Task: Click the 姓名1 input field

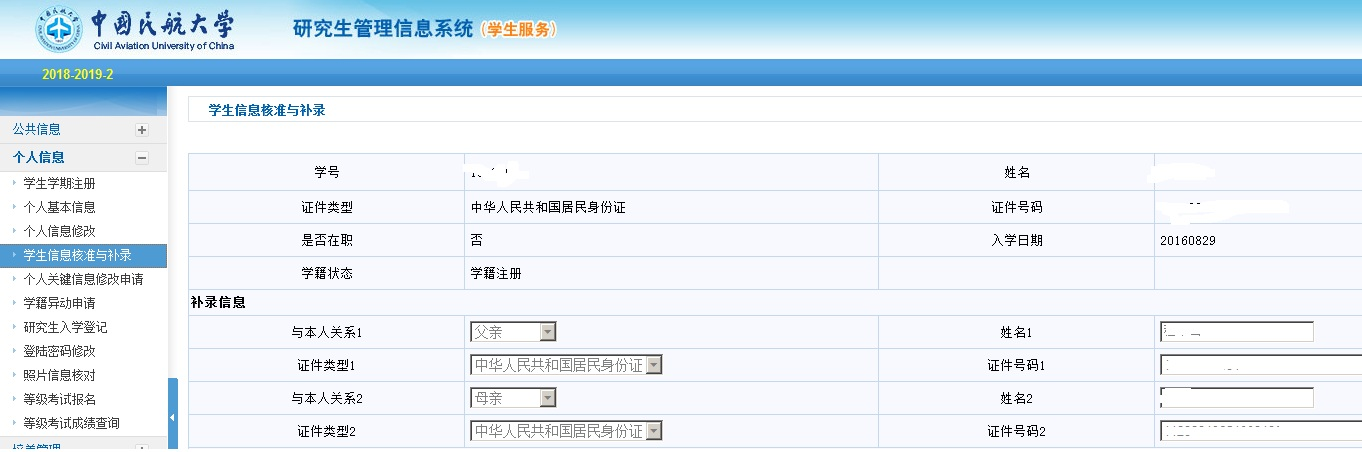Action: (x=1236, y=332)
